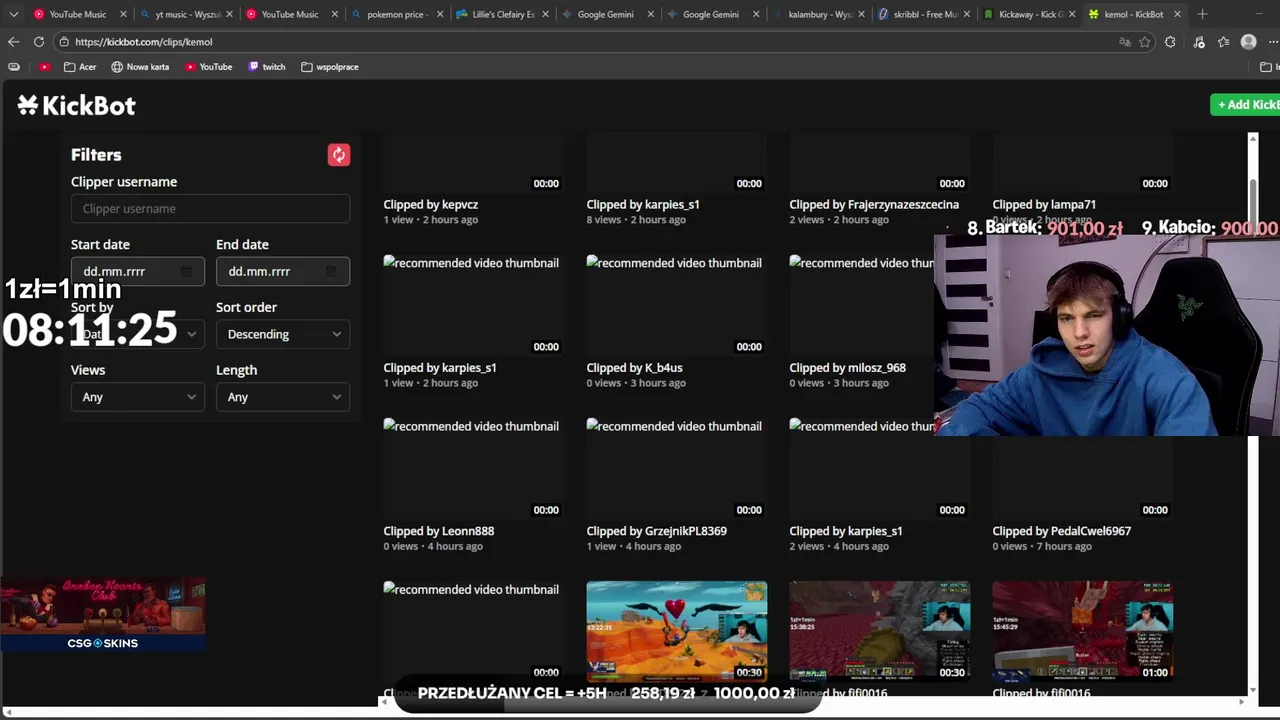
Task: Open the clip by PedalCwel6967
Action: [x=1062, y=531]
